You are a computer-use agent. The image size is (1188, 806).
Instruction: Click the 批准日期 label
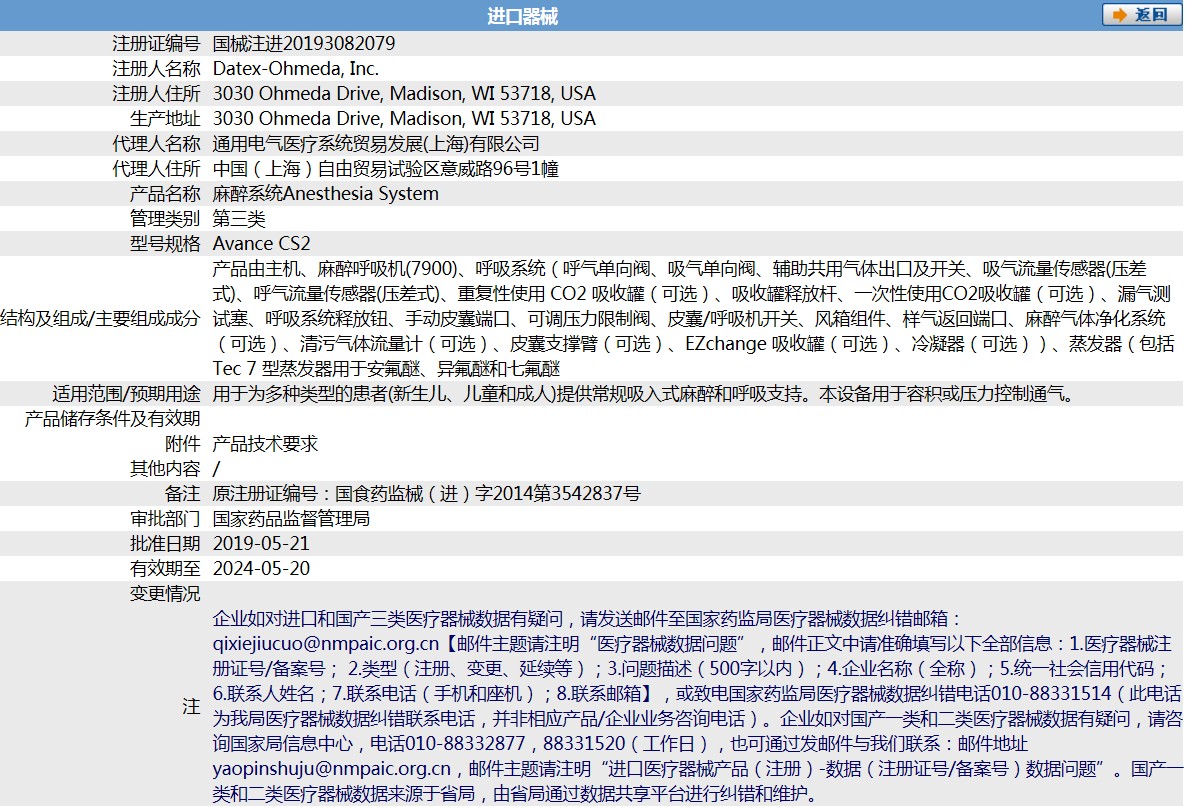pyautogui.click(x=165, y=543)
